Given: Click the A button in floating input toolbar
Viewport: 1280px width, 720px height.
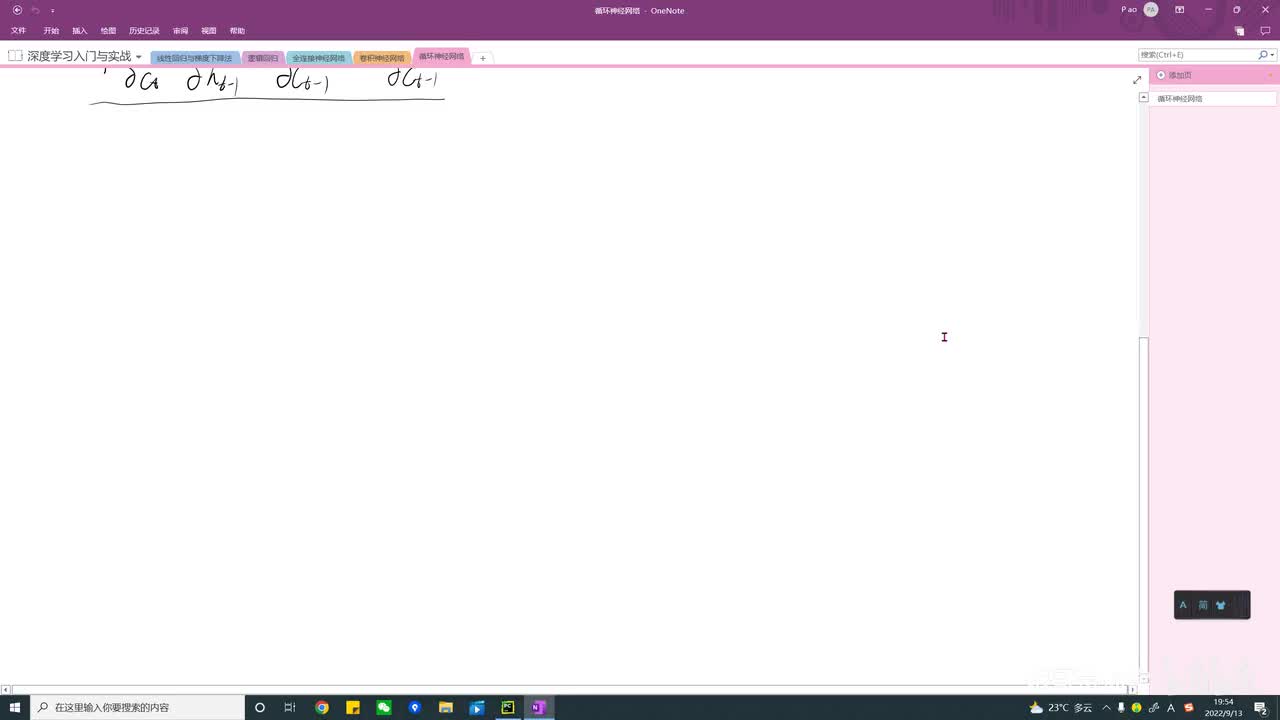Looking at the screenshot, I should pyautogui.click(x=1183, y=605).
